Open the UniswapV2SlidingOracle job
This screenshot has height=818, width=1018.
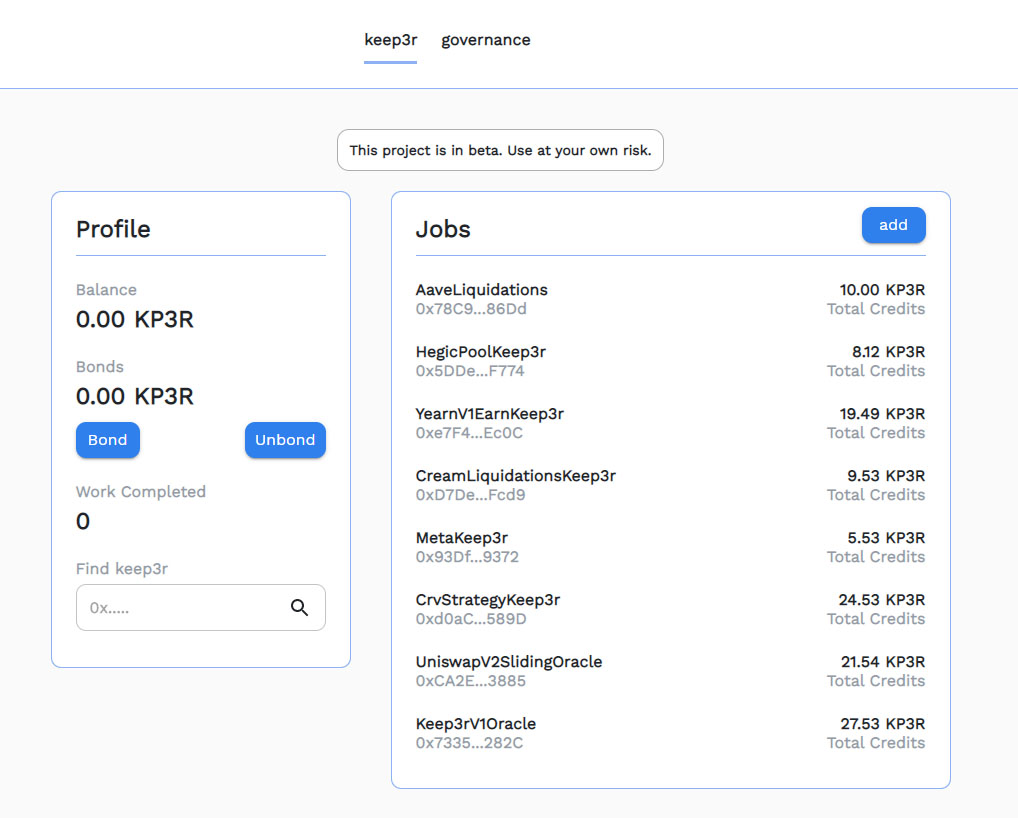click(510, 661)
